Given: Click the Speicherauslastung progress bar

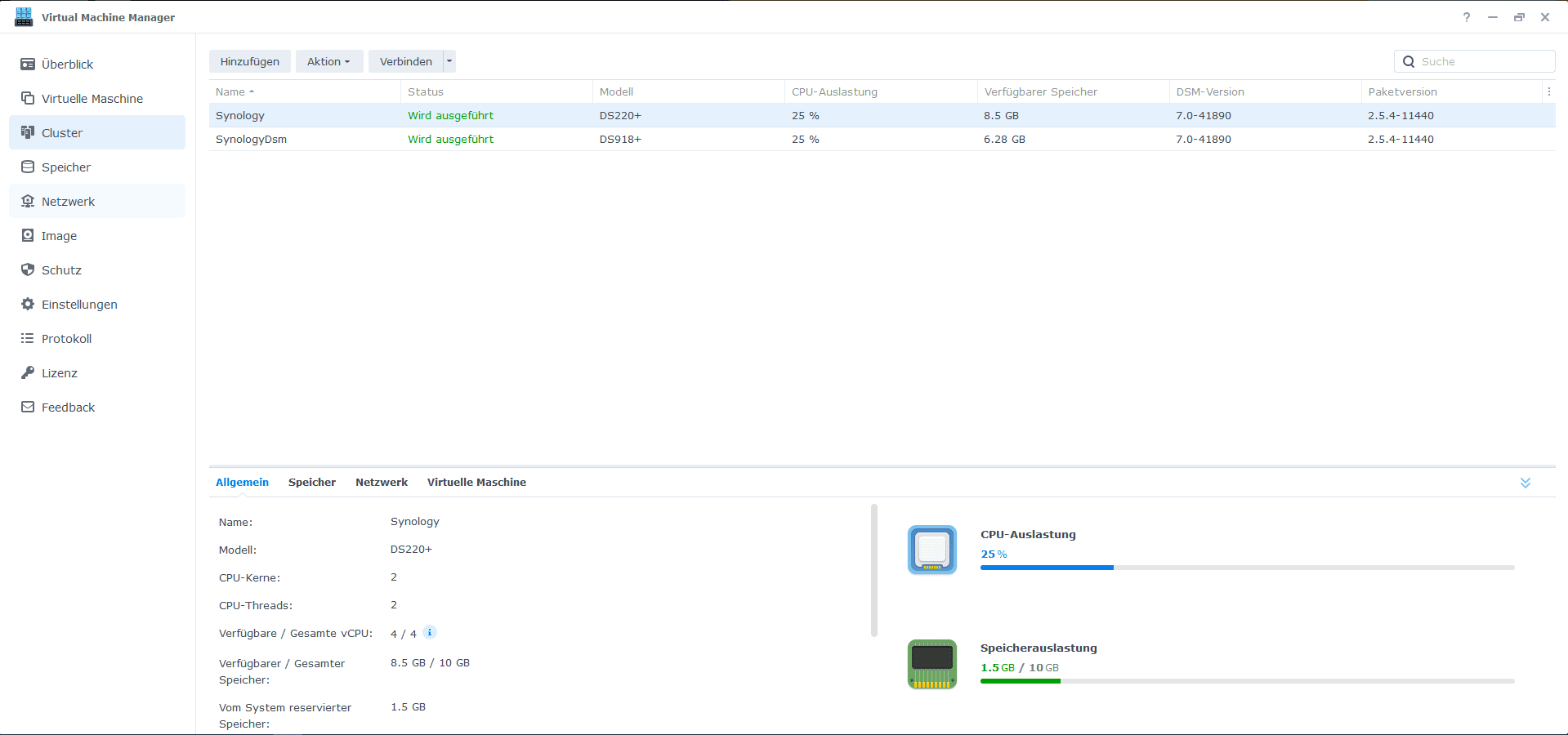Looking at the screenshot, I should click(x=1248, y=681).
